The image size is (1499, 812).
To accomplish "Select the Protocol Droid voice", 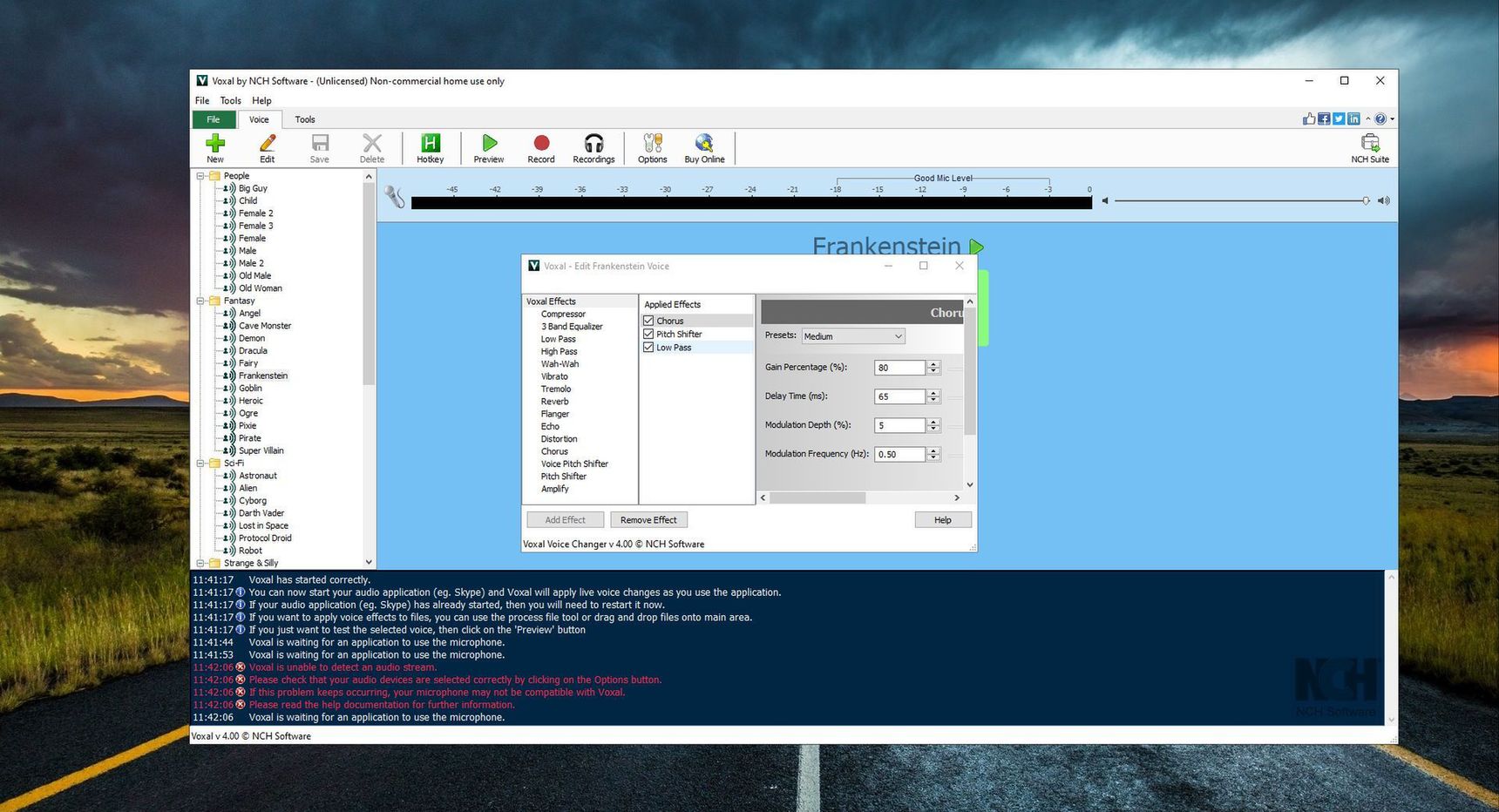I will (265, 538).
